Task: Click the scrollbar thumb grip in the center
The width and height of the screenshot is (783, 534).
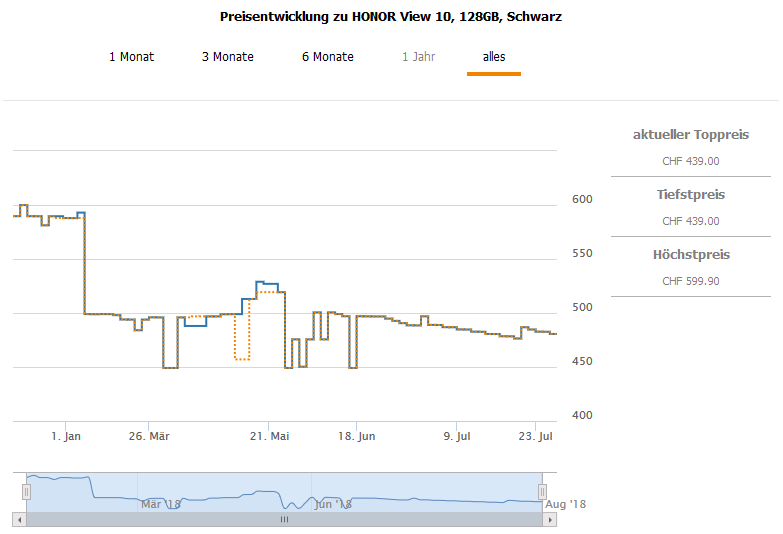Action: (x=284, y=520)
